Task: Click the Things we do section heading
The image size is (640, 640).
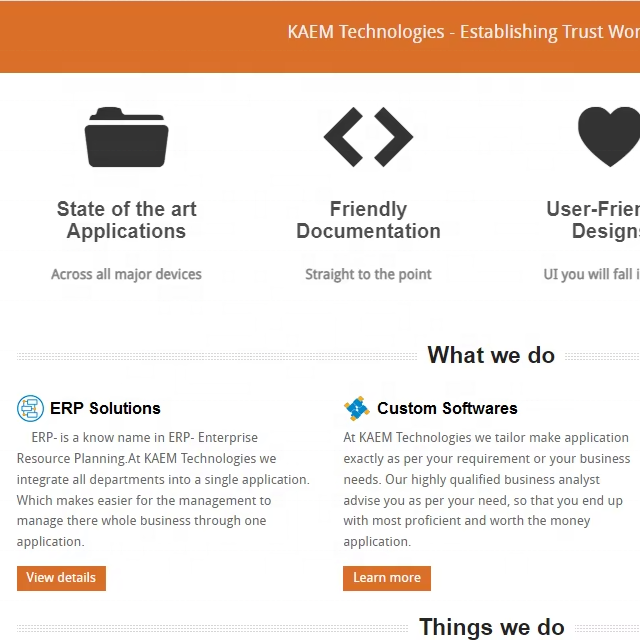Action: coord(491,627)
